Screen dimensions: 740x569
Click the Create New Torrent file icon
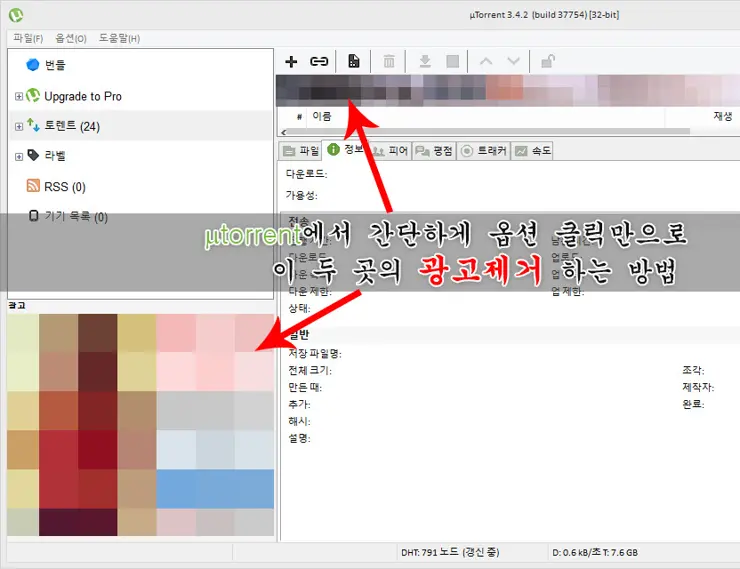354,61
